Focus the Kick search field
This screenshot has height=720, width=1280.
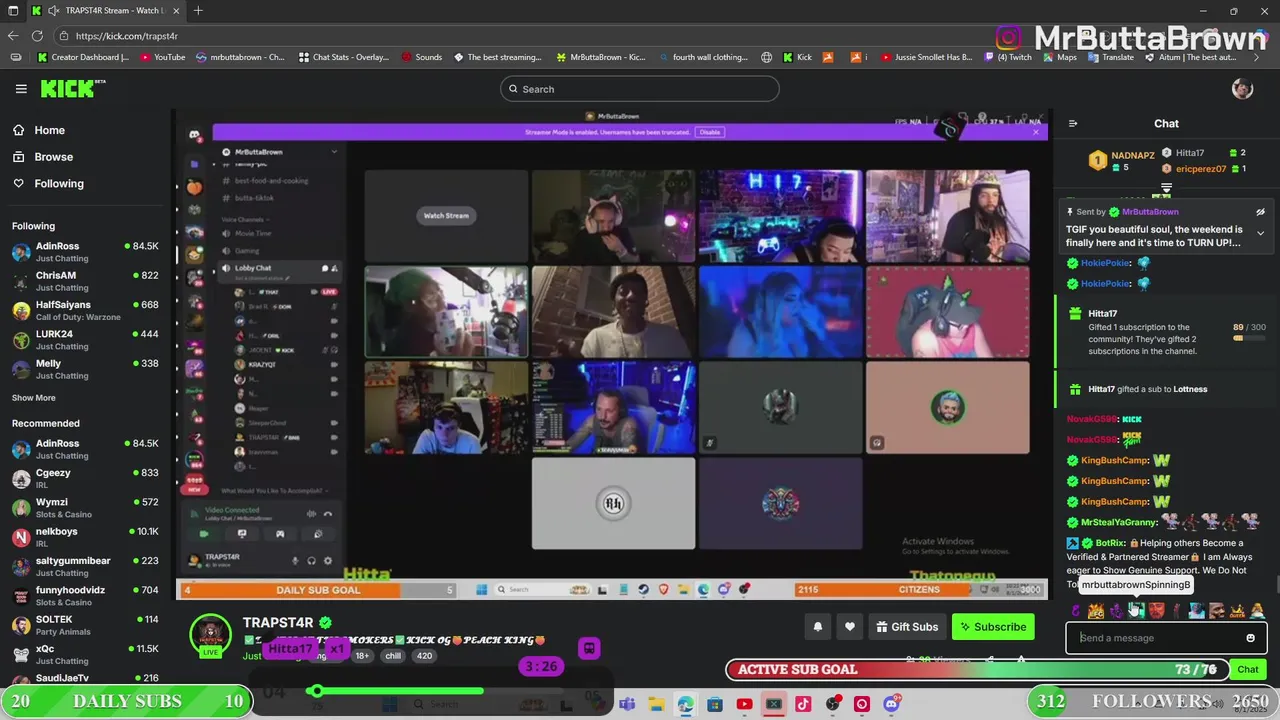point(640,89)
